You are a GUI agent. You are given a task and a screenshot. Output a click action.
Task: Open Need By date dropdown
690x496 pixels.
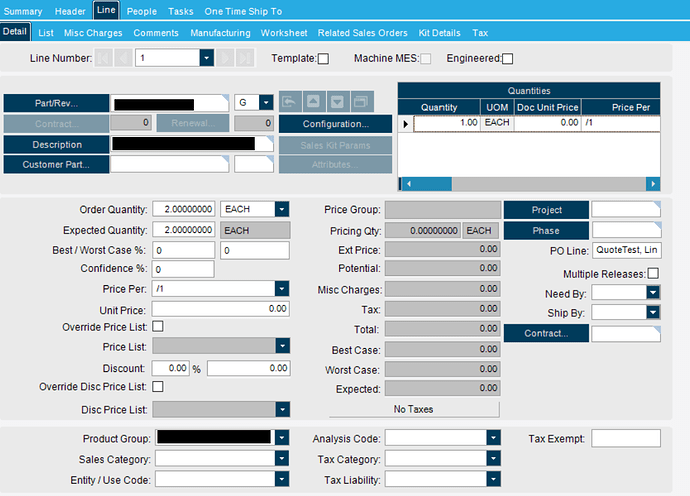(653, 292)
